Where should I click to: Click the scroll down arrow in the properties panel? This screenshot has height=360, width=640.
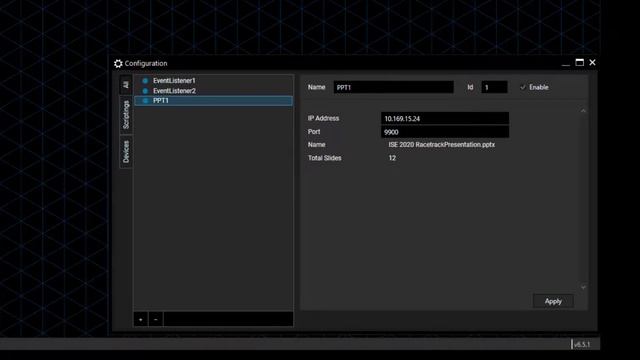pyautogui.click(x=583, y=287)
